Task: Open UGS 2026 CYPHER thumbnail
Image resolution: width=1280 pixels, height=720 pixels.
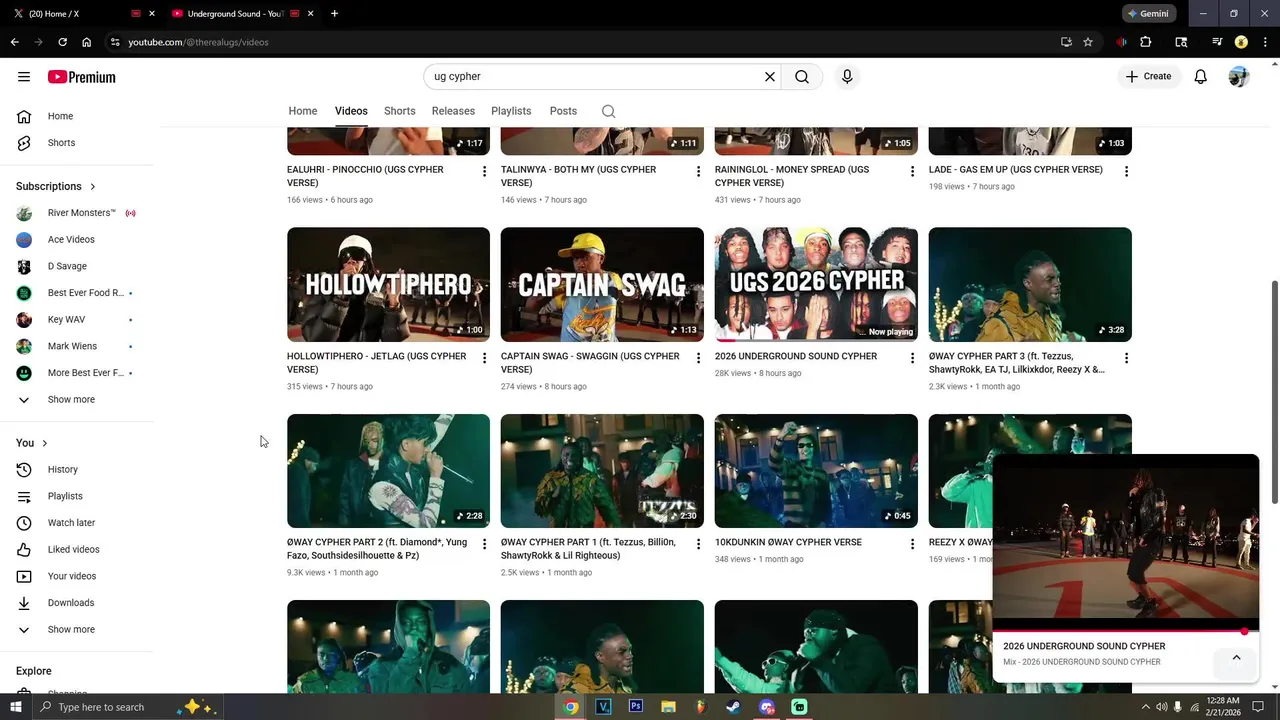Action: 816,284
